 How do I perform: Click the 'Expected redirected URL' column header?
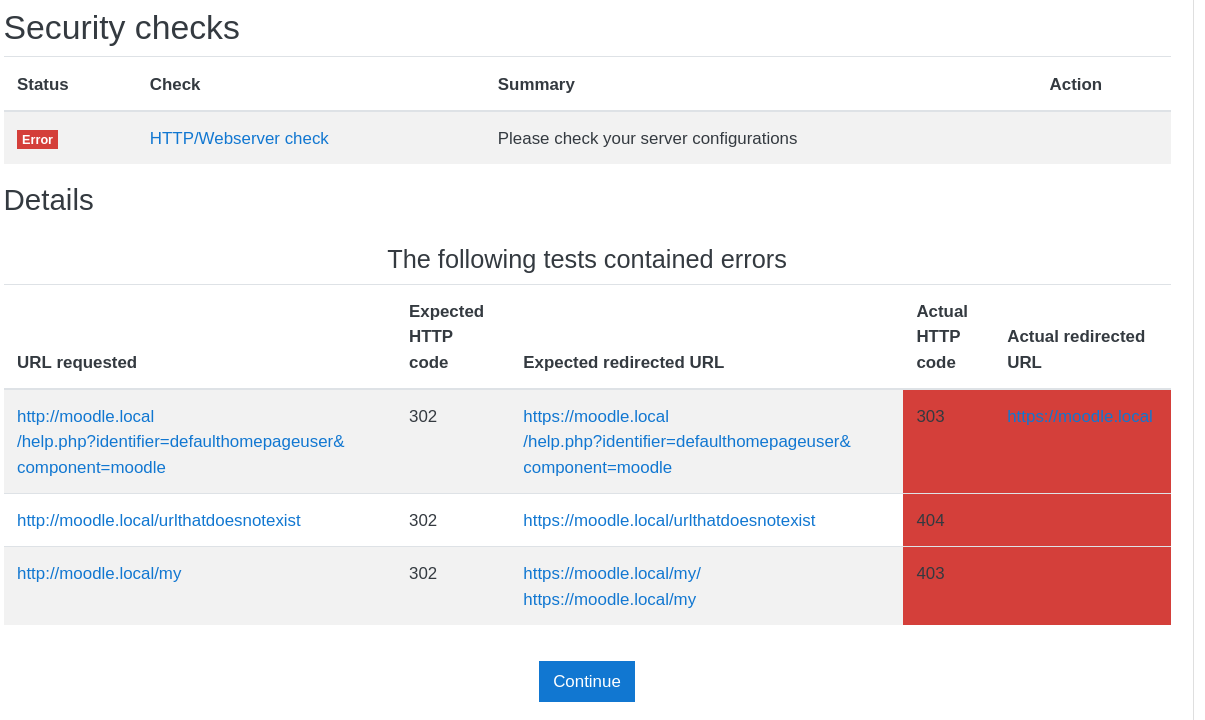(x=623, y=362)
